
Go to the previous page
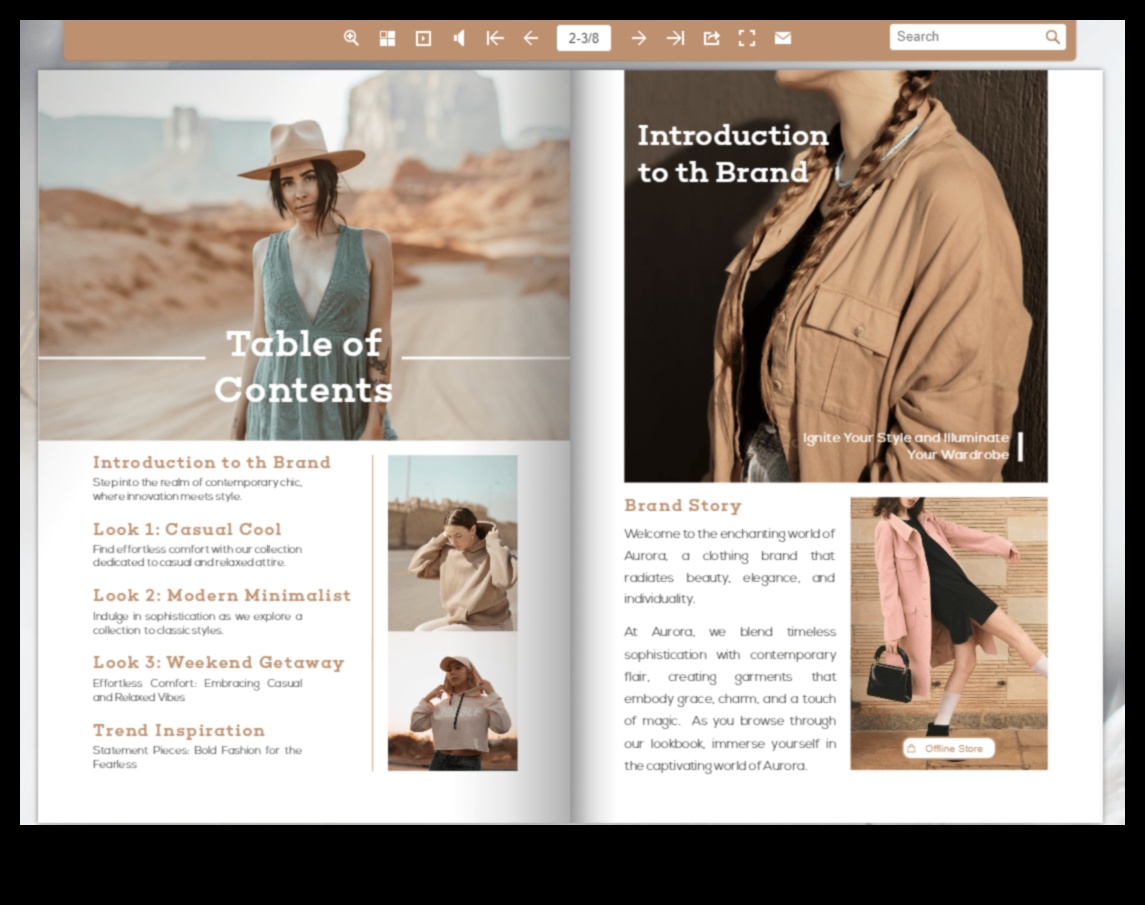click(x=531, y=38)
